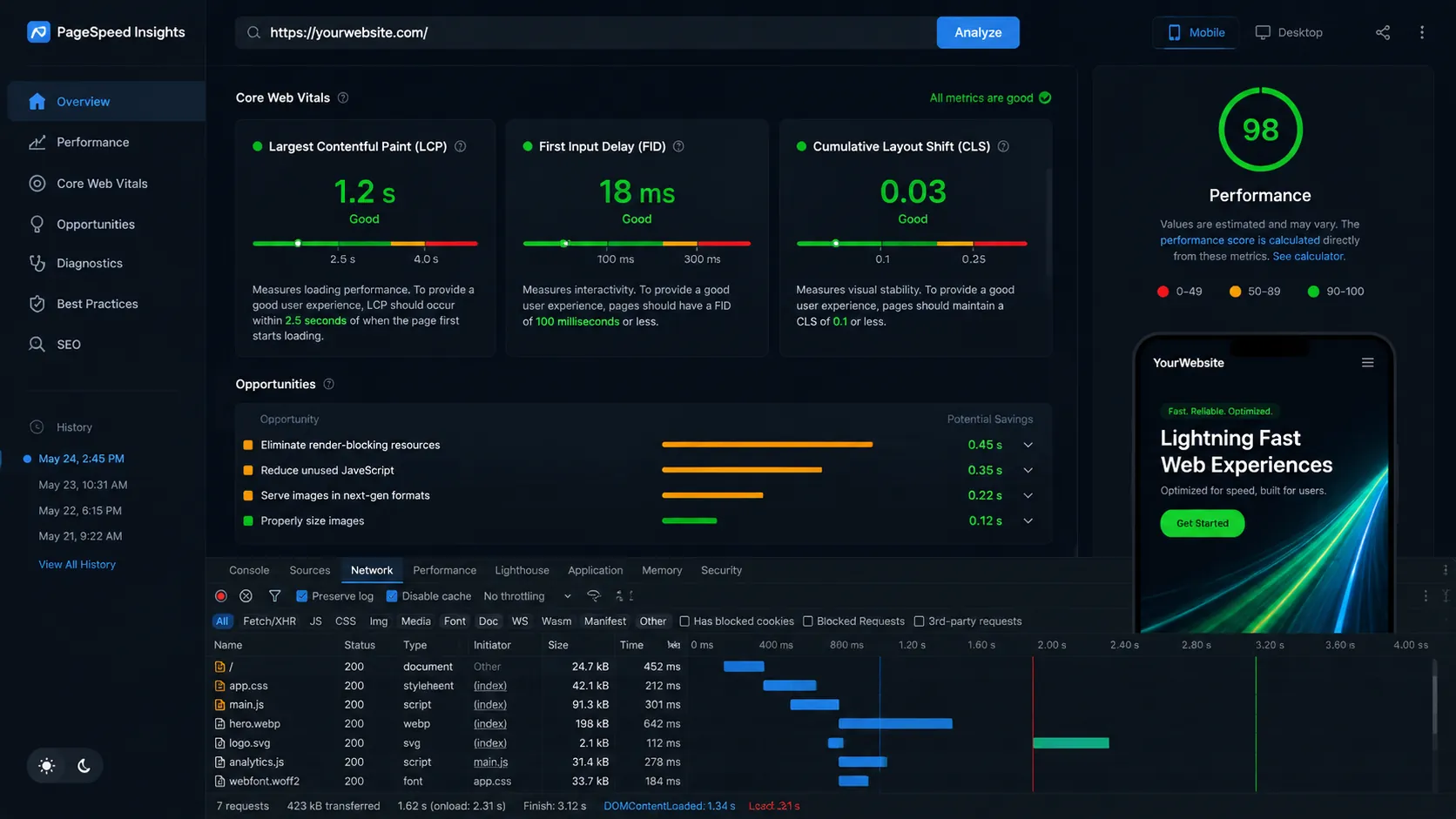Click the History clock icon
The image size is (1456, 819).
[37, 427]
